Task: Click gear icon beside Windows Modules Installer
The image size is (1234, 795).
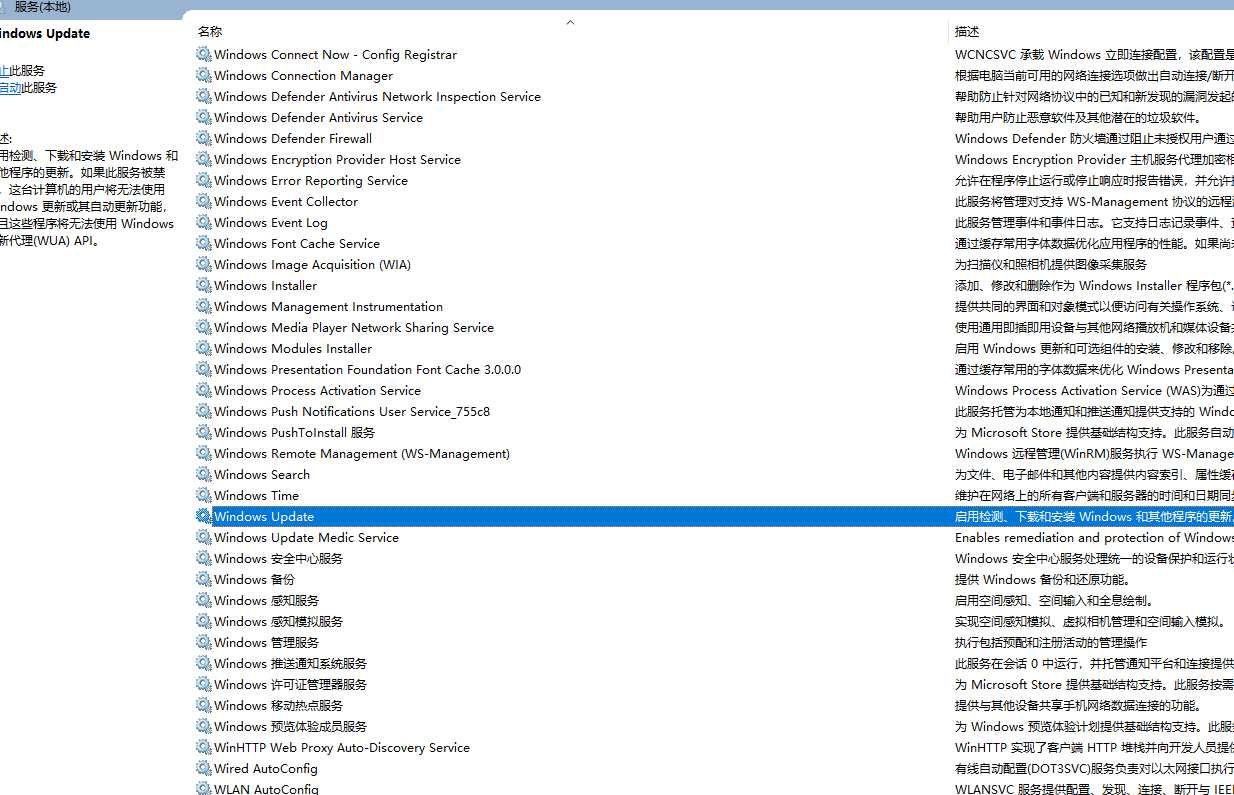Action: [x=204, y=349]
